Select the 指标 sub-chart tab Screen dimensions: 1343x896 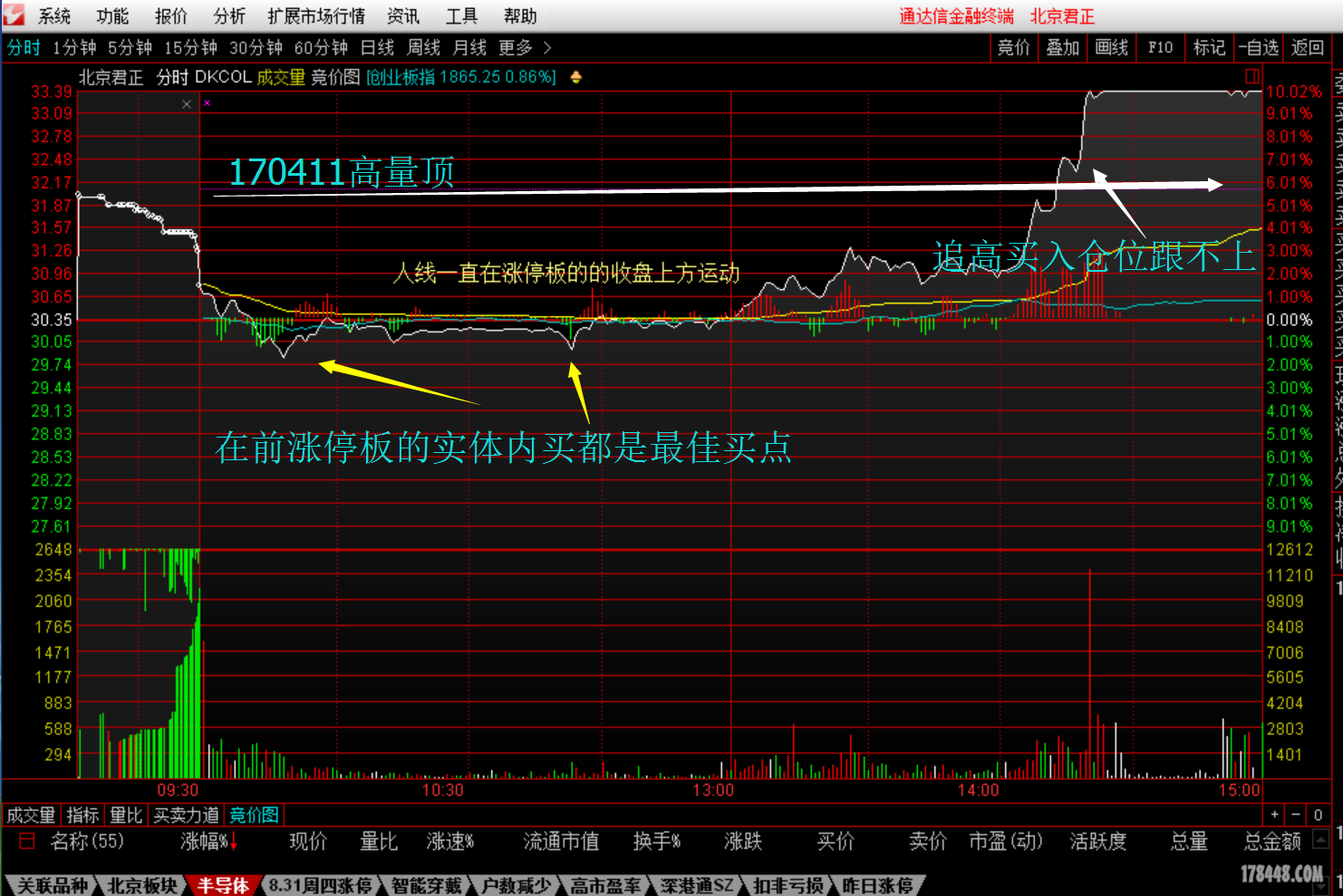tap(83, 815)
